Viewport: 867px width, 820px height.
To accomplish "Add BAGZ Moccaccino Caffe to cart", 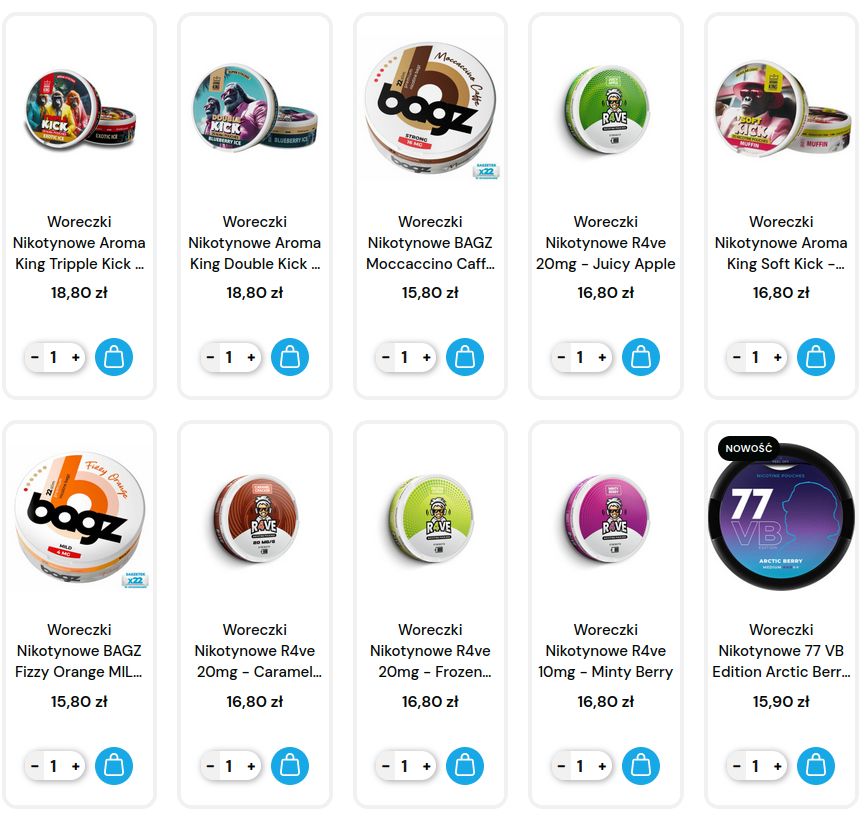I will point(465,357).
